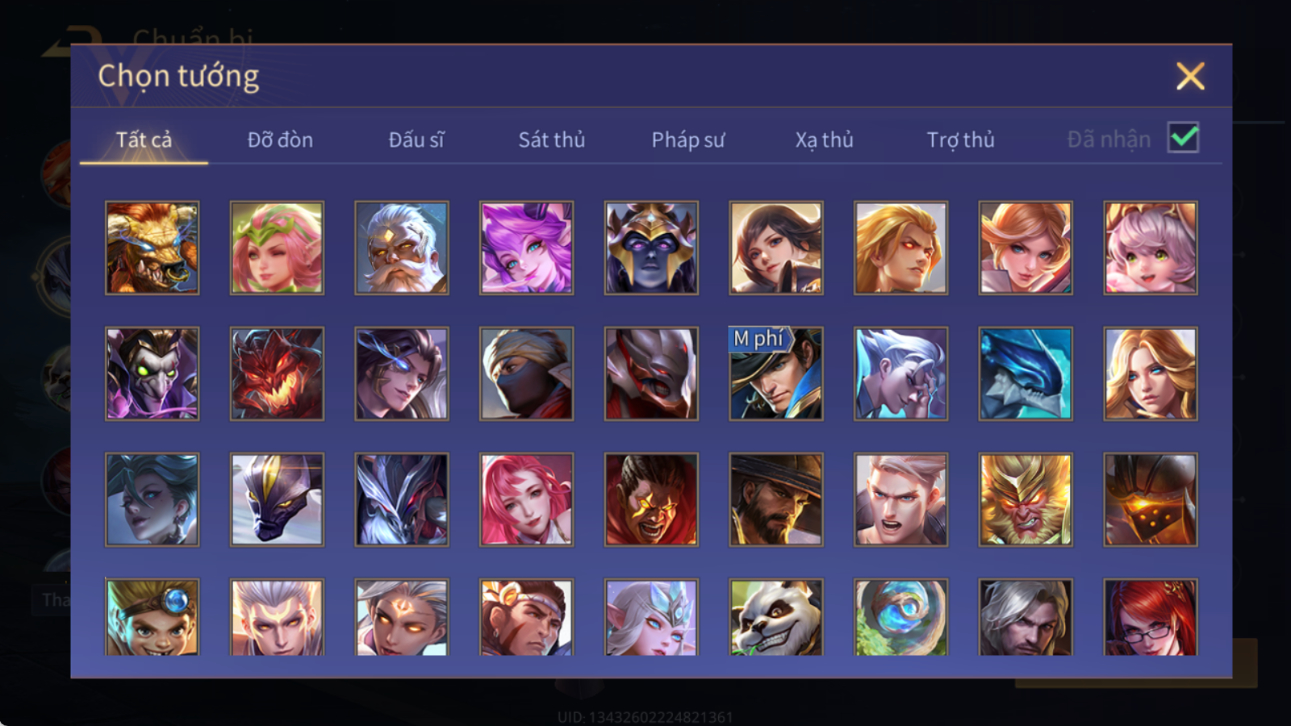This screenshot has width=1291, height=726.
Task: Open the Đấu sĩ tab
Action: point(416,140)
